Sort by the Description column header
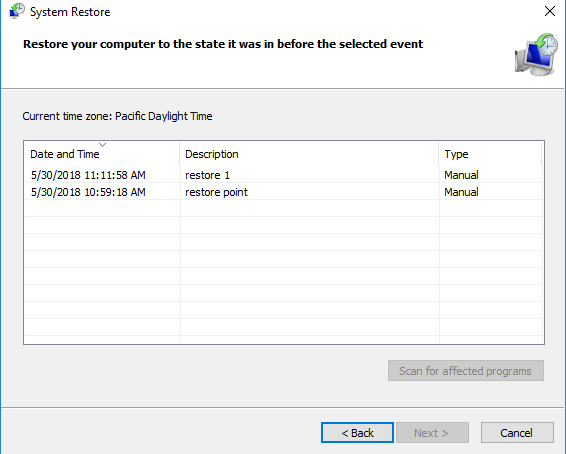This screenshot has width=566, height=454. (309, 154)
